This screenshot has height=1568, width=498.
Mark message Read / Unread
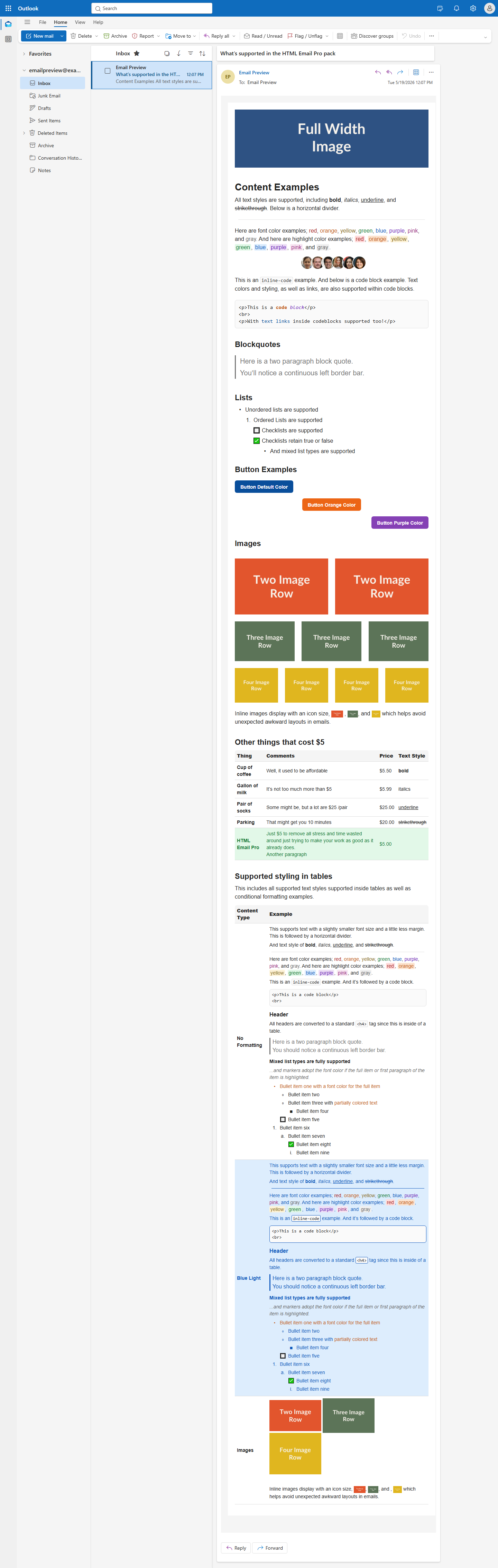[263, 36]
